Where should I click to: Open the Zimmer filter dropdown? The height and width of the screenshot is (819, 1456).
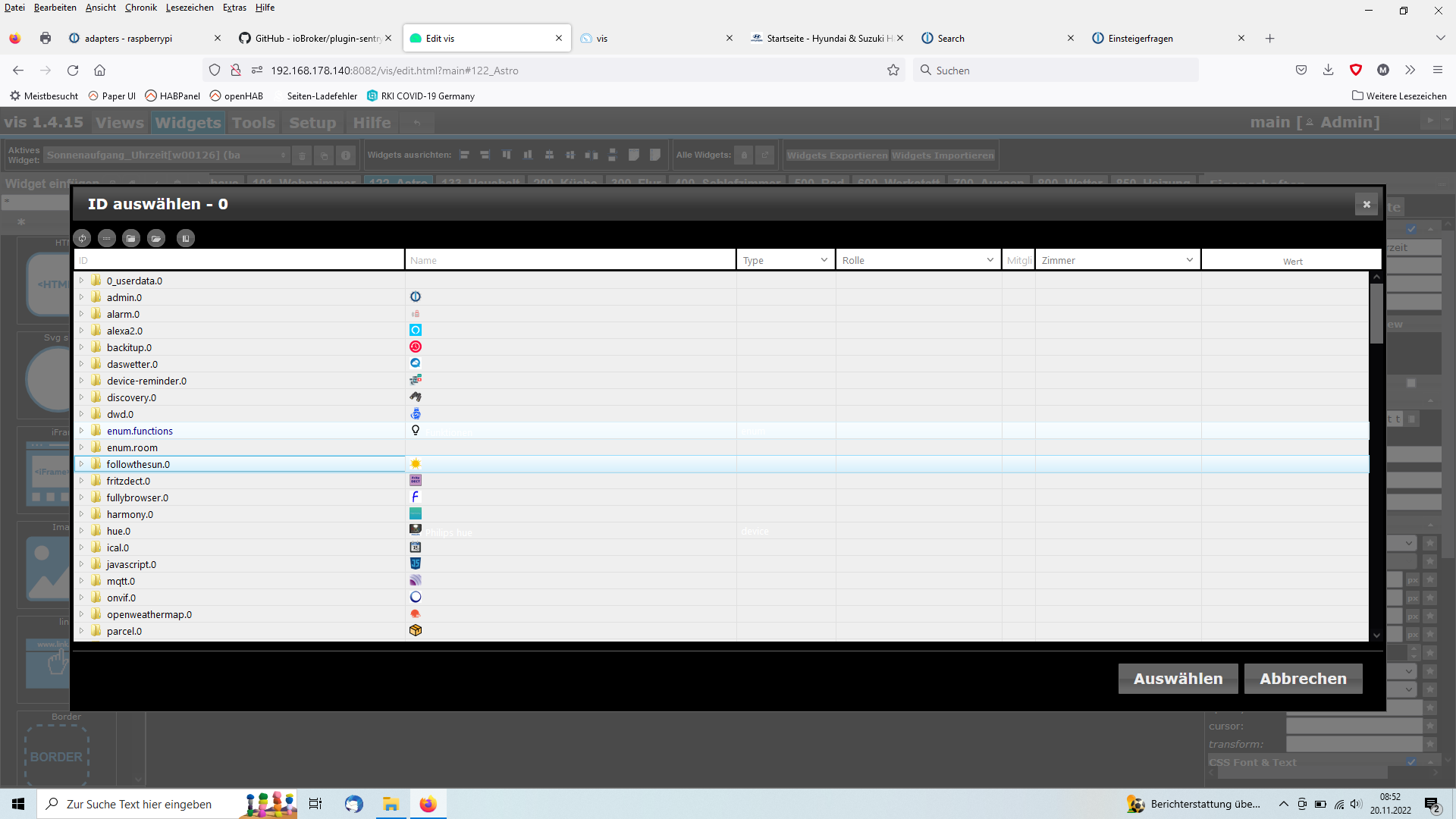[x=1117, y=260]
